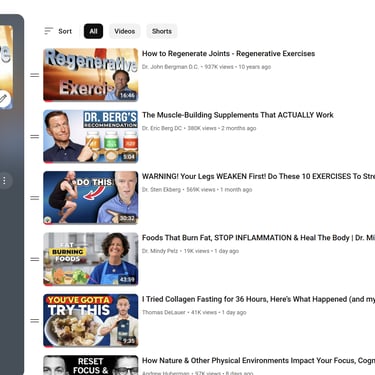Open the DO THIS squat exercise thumbnail

[x=91, y=198]
